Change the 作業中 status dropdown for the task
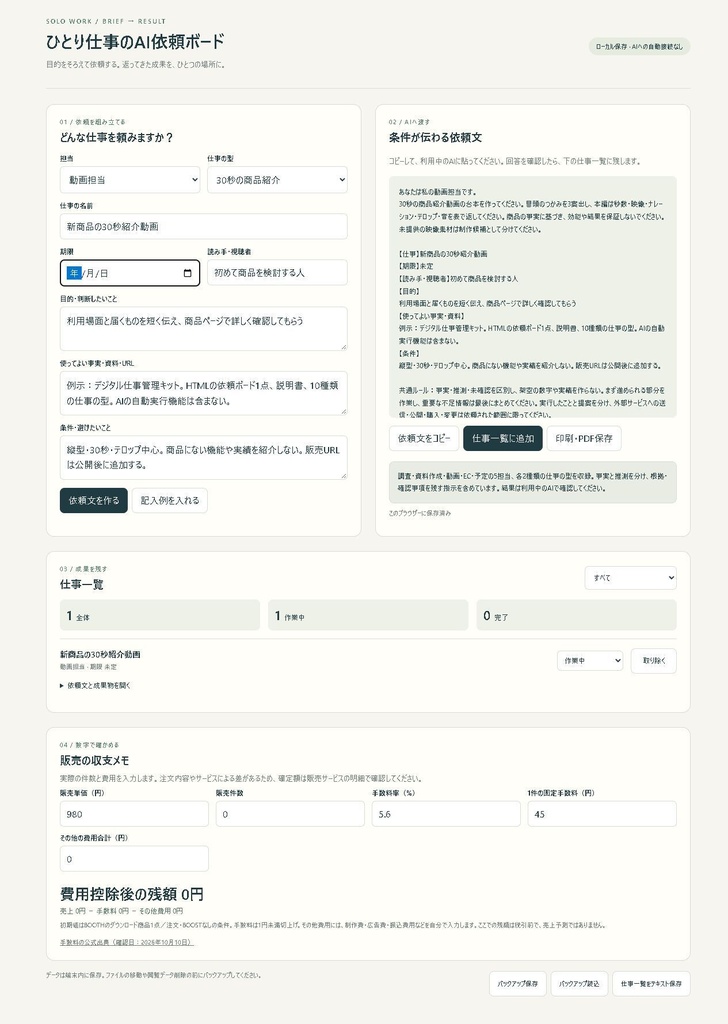 [590, 661]
